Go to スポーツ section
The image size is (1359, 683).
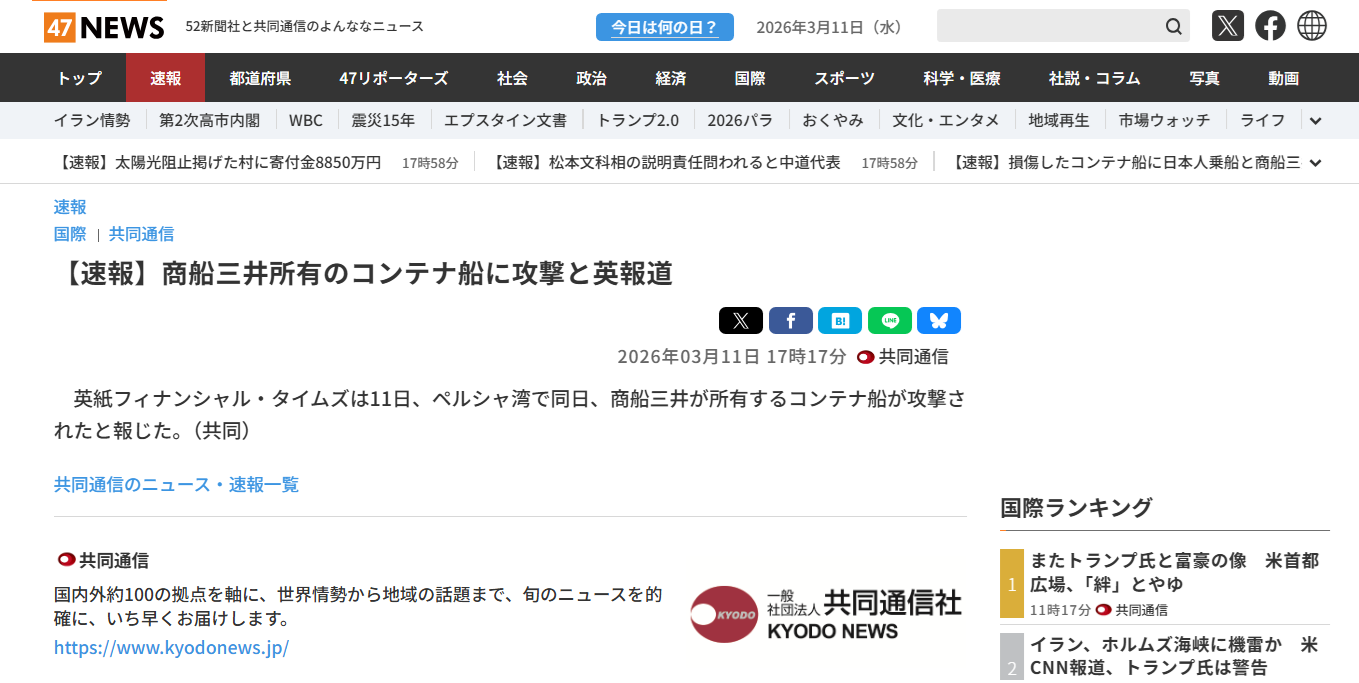tap(844, 78)
